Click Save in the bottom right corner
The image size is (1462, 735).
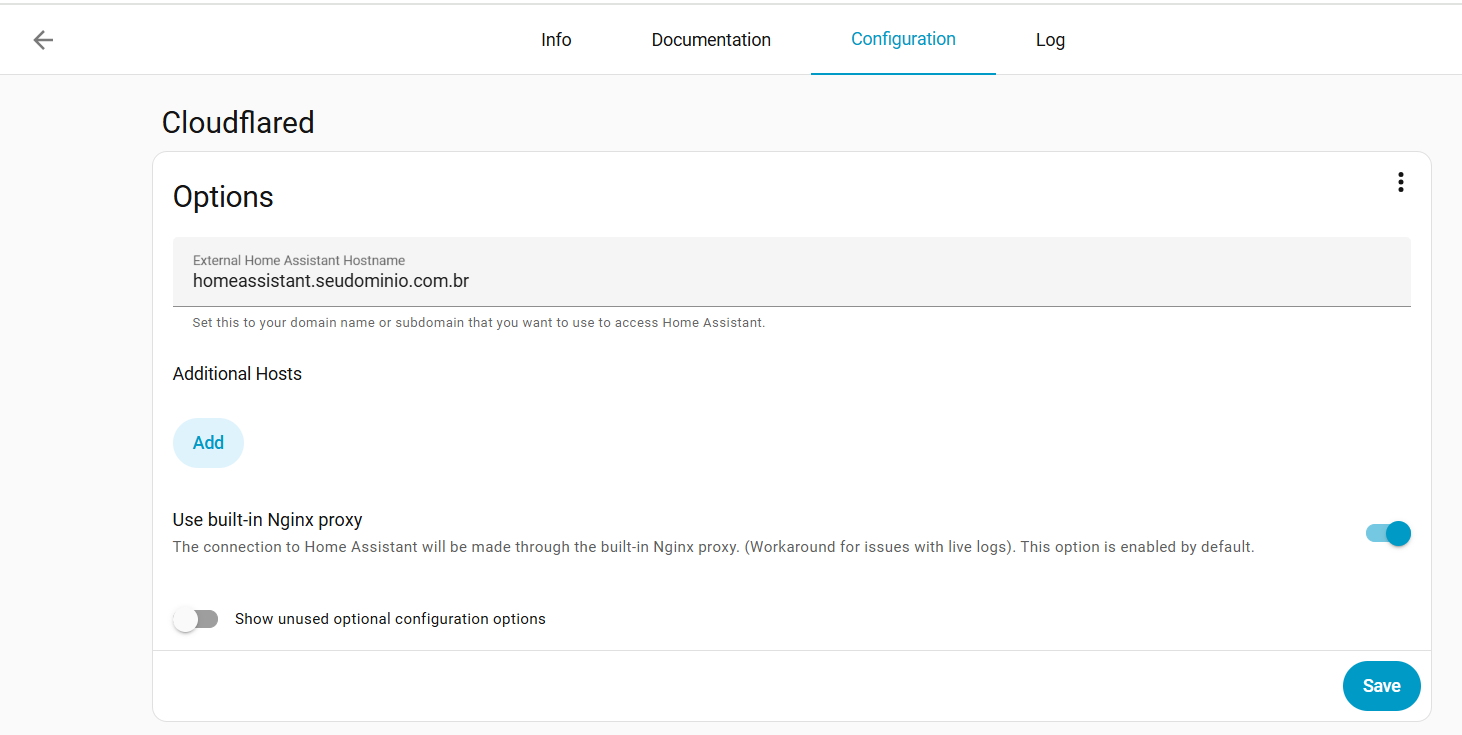tap(1381, 686)
